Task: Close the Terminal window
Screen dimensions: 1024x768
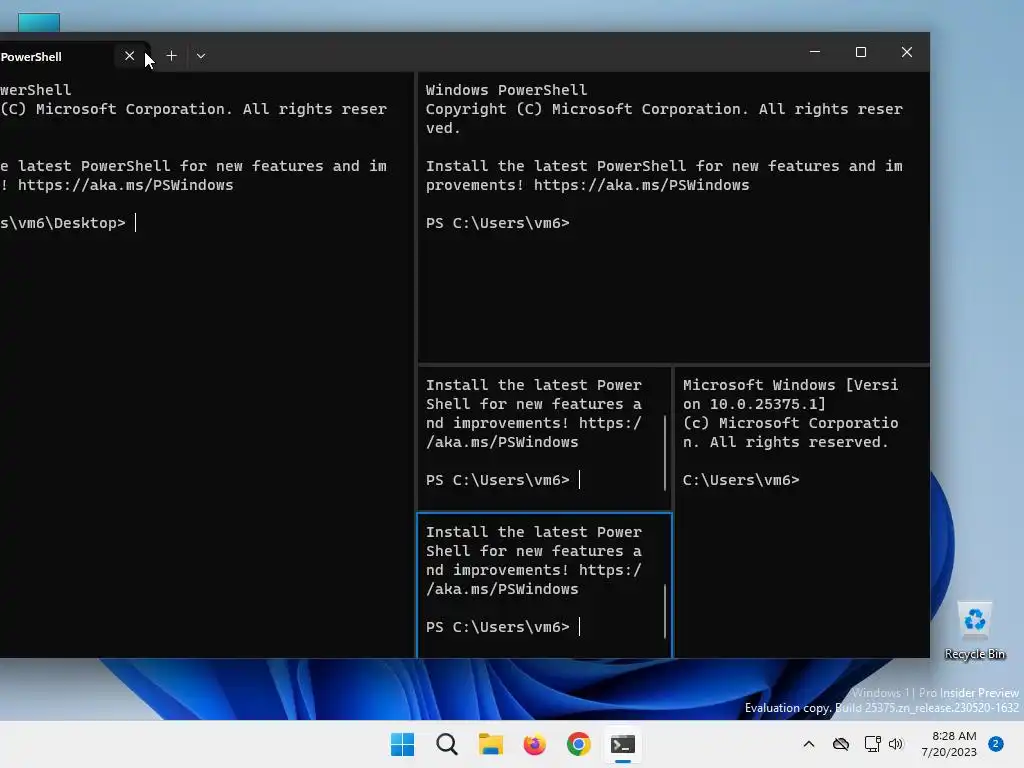Action: click(x=906, y=52)
